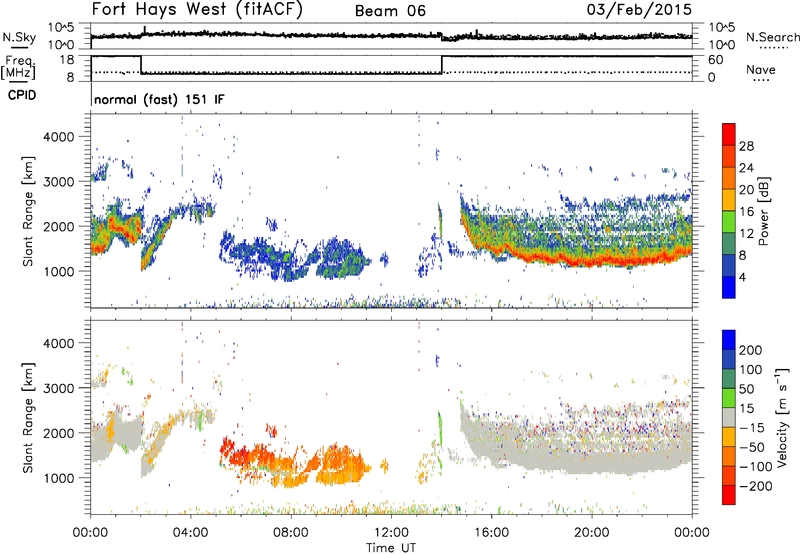Screen dimensions: 800x554
Task: Click the "10^5" tick left of N.Sky panel
Action: pos(61,27)
